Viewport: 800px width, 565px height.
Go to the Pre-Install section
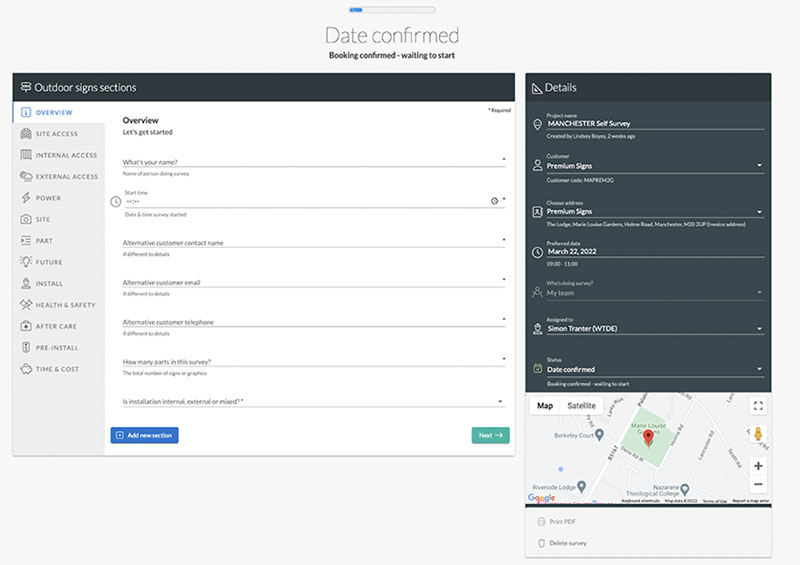(x=57, y=348)
